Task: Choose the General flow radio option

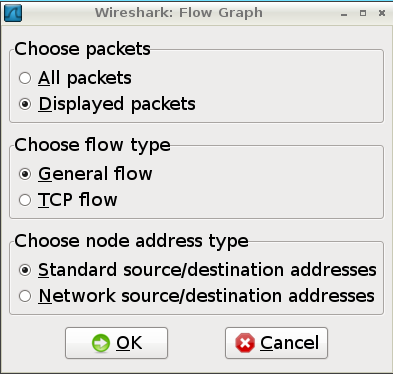Action: pos(25,174)
